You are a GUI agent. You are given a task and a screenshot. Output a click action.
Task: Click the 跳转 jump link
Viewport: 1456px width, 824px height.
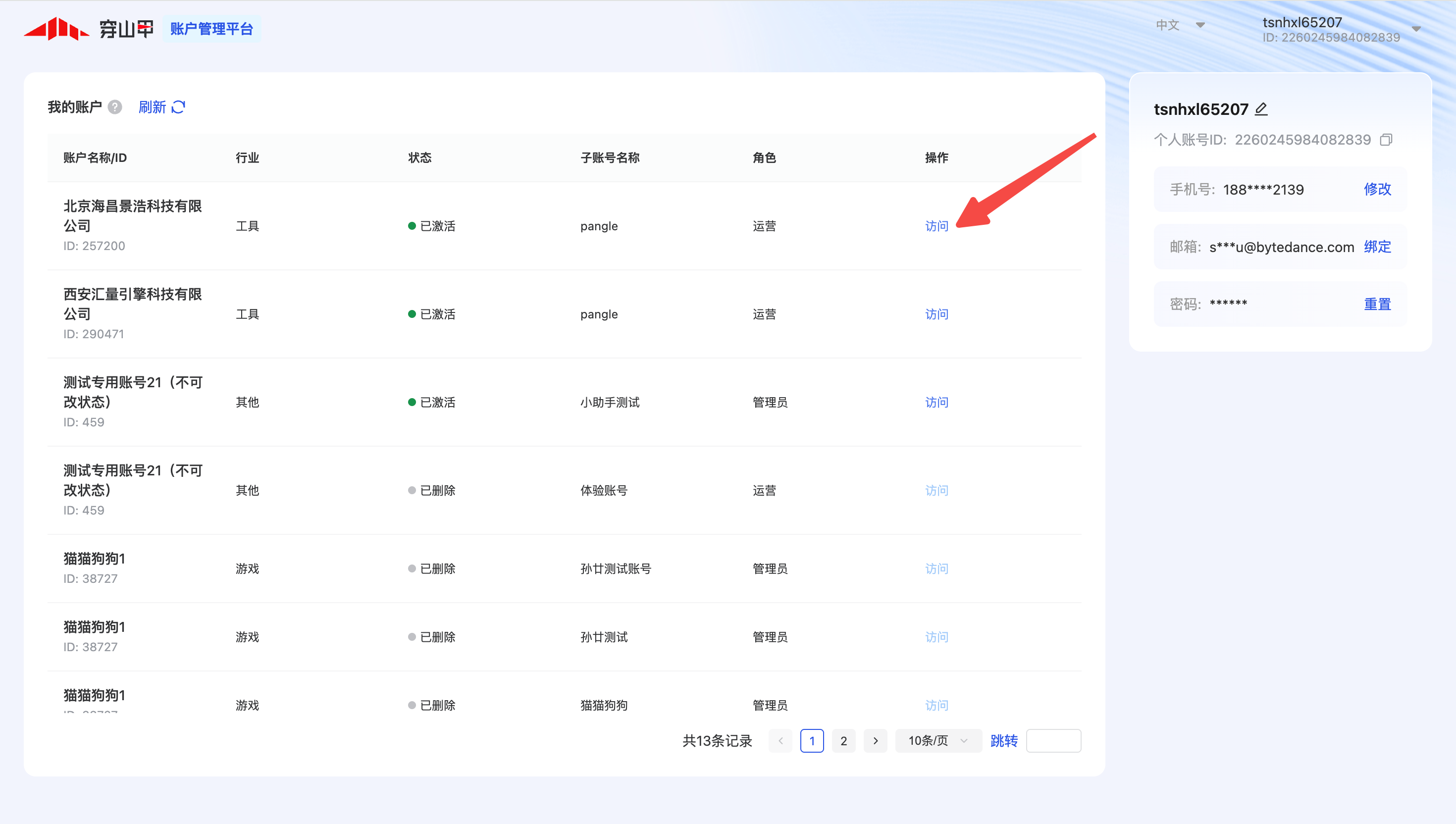pyautogui.click(x=1004, y=741)
